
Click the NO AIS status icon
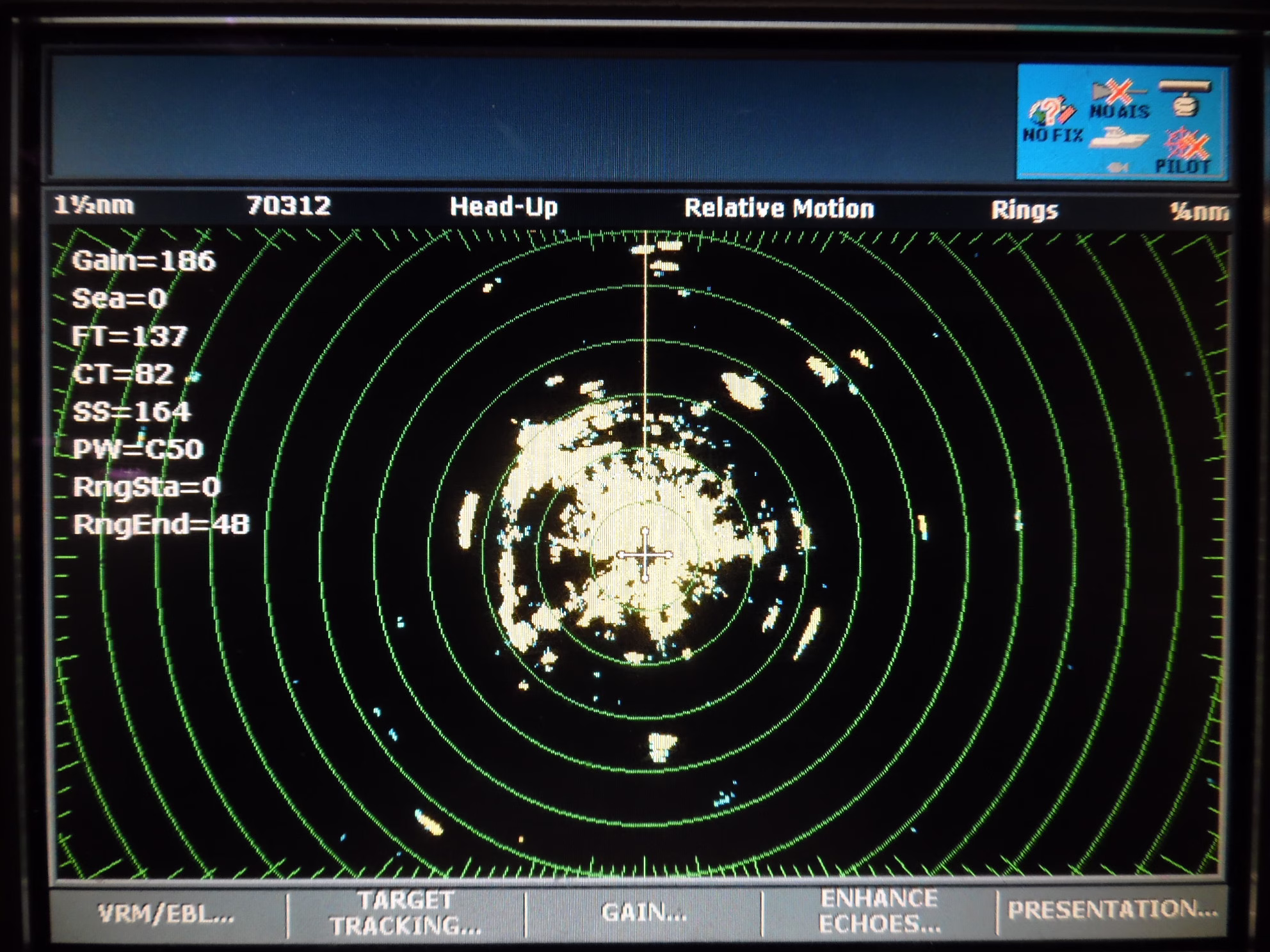1120,100
